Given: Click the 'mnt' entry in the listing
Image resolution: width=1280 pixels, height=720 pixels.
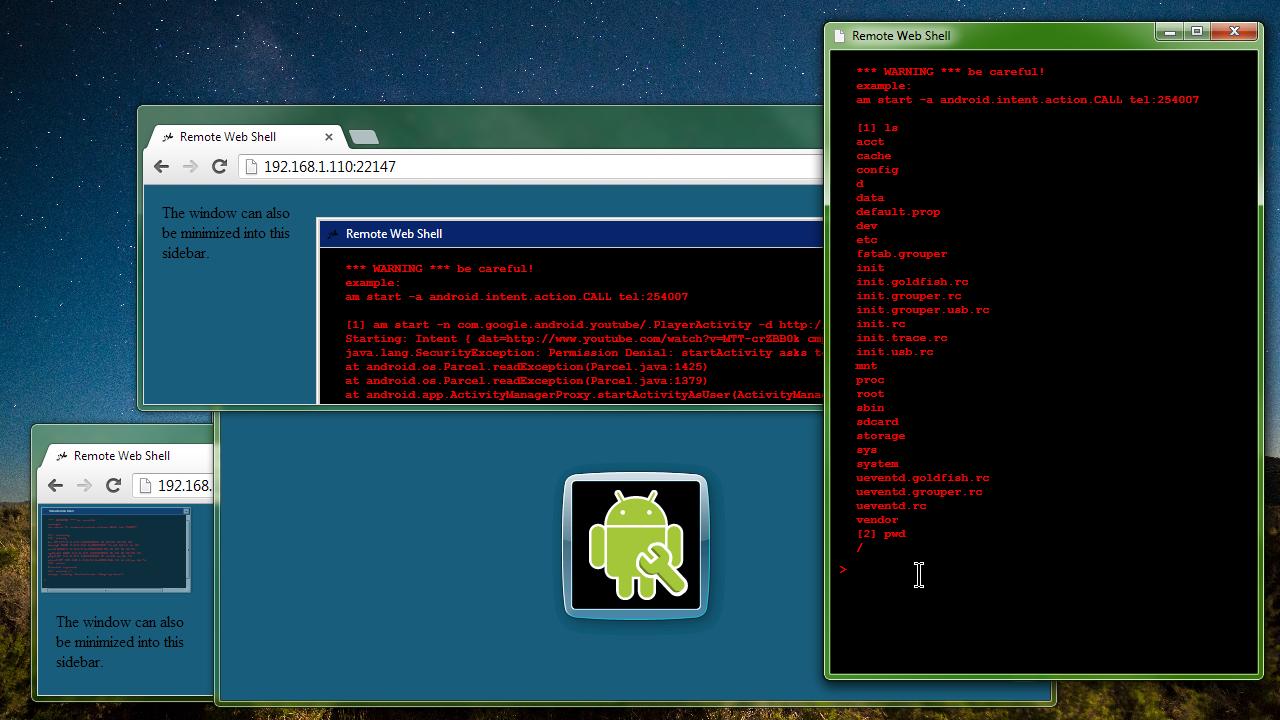Looking at the screenshot, I should pos(866,366).
